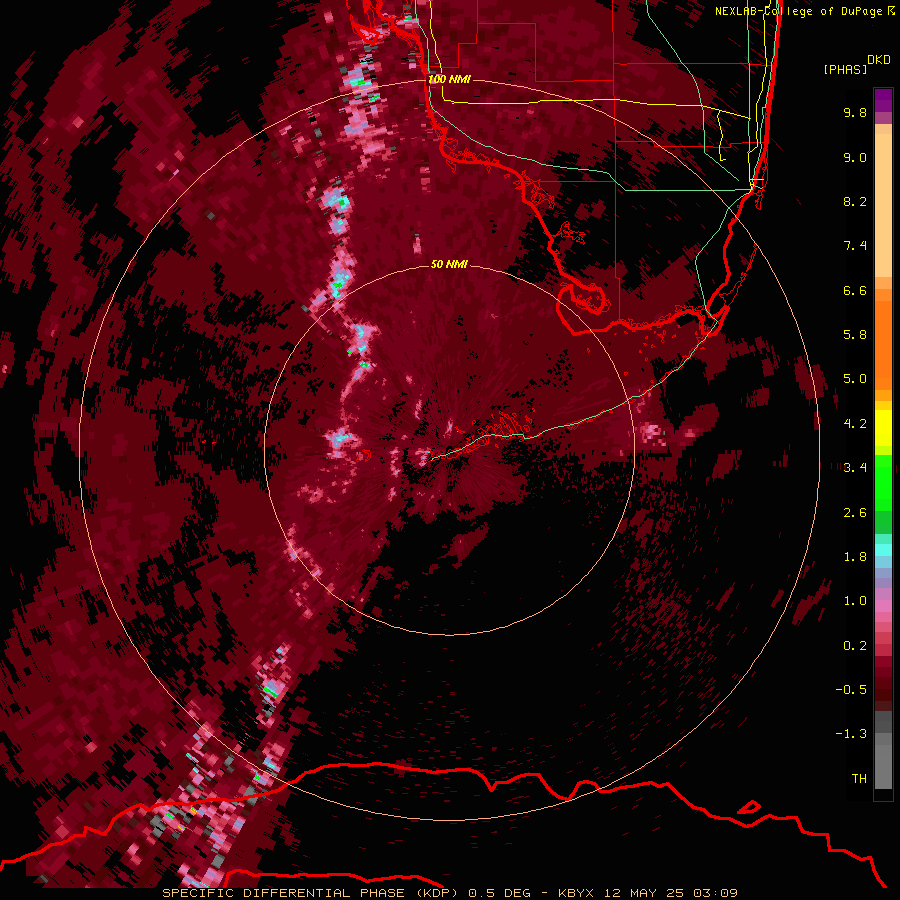
Task: Click the 0.2 color scale value
Action: pos(855,646)
